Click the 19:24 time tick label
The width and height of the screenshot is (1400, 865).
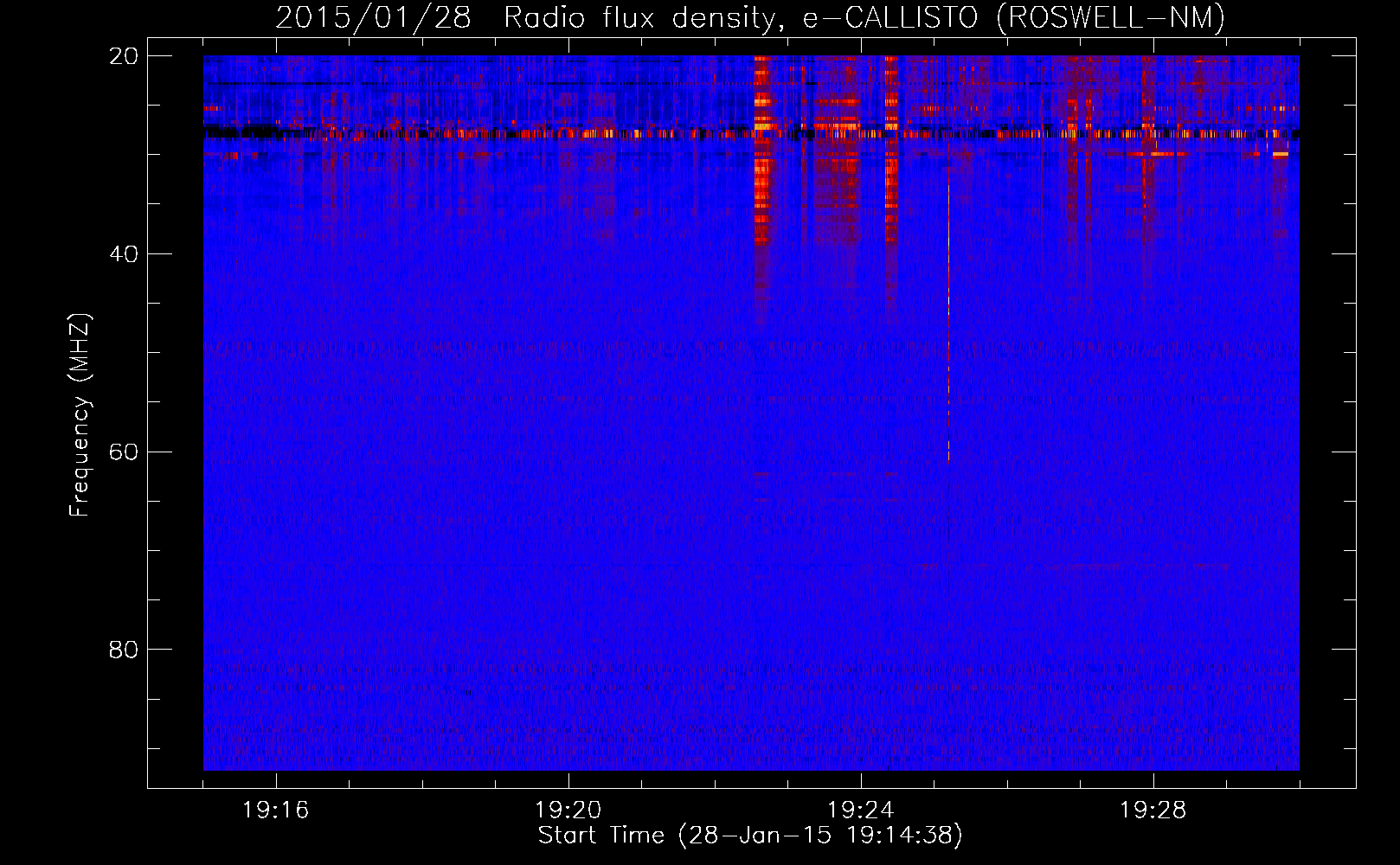[x=861, y=810]
